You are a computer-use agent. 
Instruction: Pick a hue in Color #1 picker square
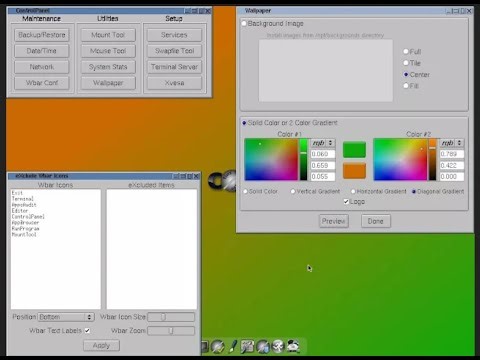click(x=271, y=160)
